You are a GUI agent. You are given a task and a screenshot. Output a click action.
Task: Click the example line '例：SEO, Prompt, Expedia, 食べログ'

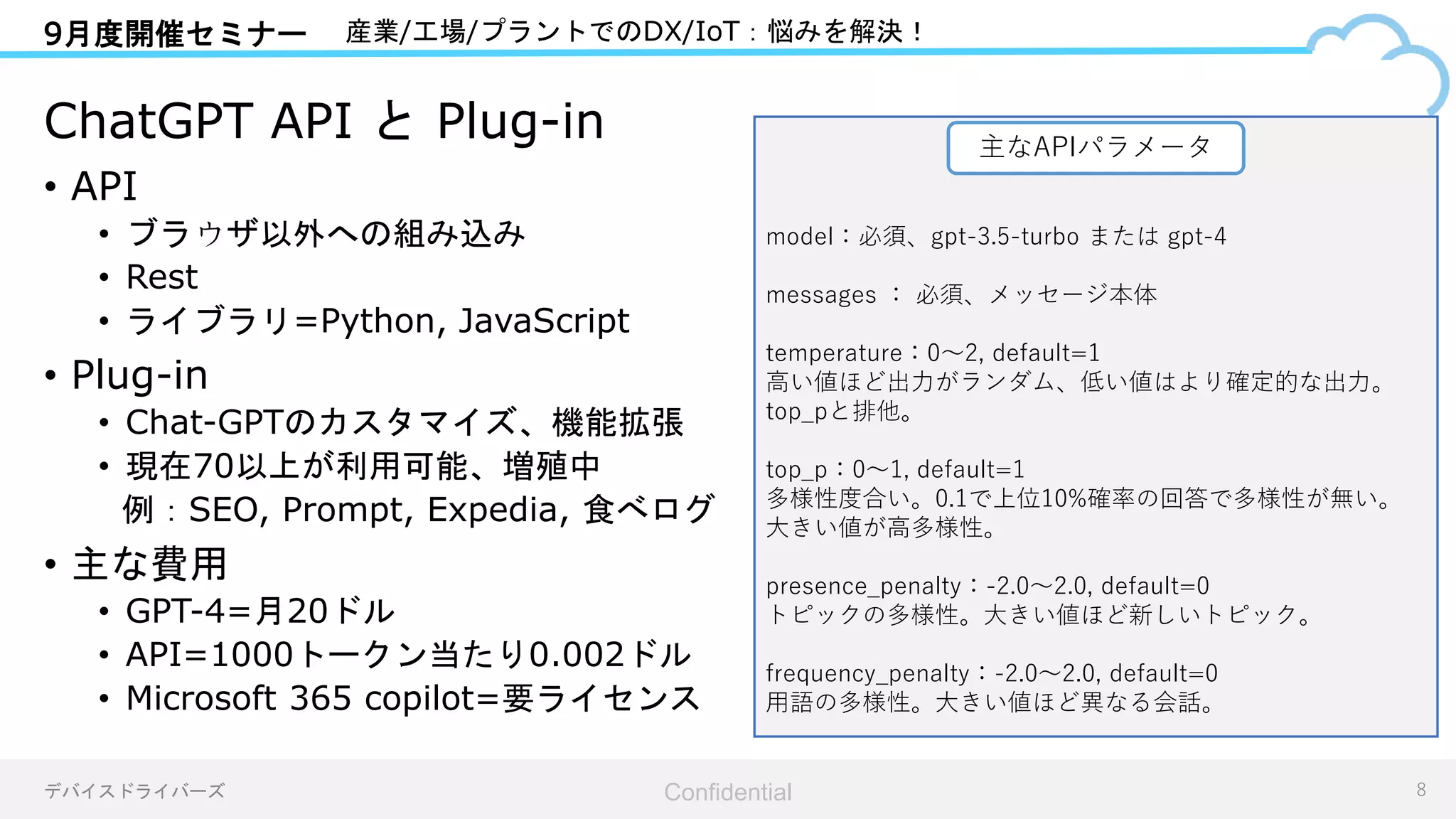click(x=418, y=510)
